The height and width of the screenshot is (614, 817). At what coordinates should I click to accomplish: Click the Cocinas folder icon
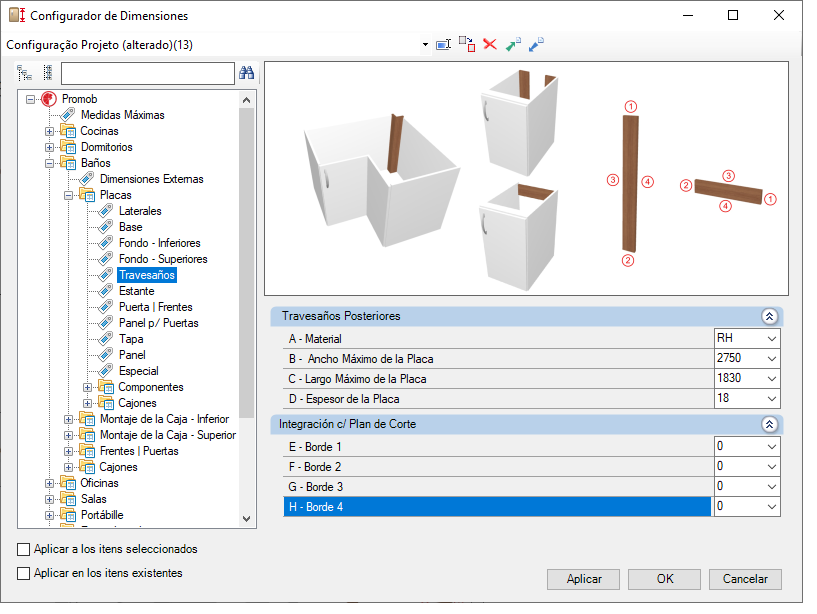(68, 131)
